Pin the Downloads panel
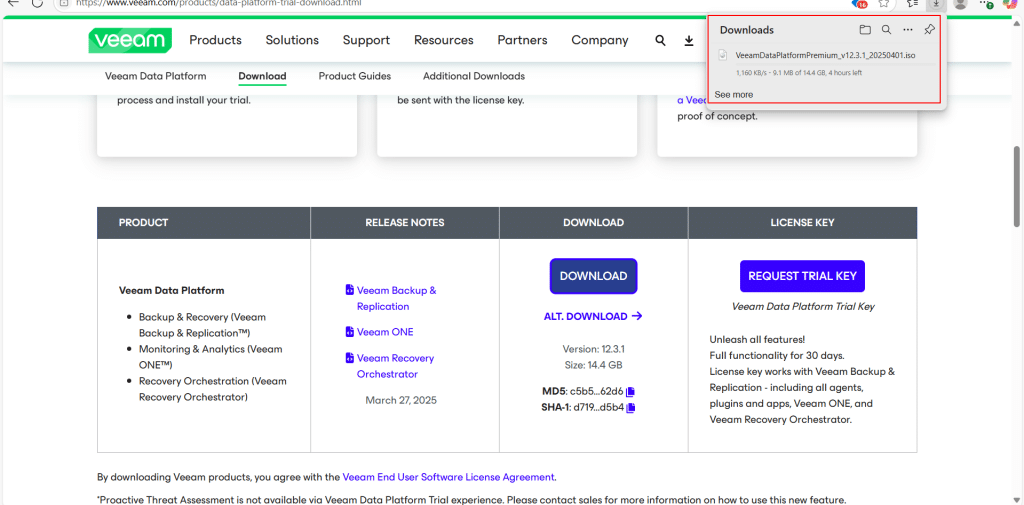This screenshot has height=505, width=1024. (x=929, y=30)
